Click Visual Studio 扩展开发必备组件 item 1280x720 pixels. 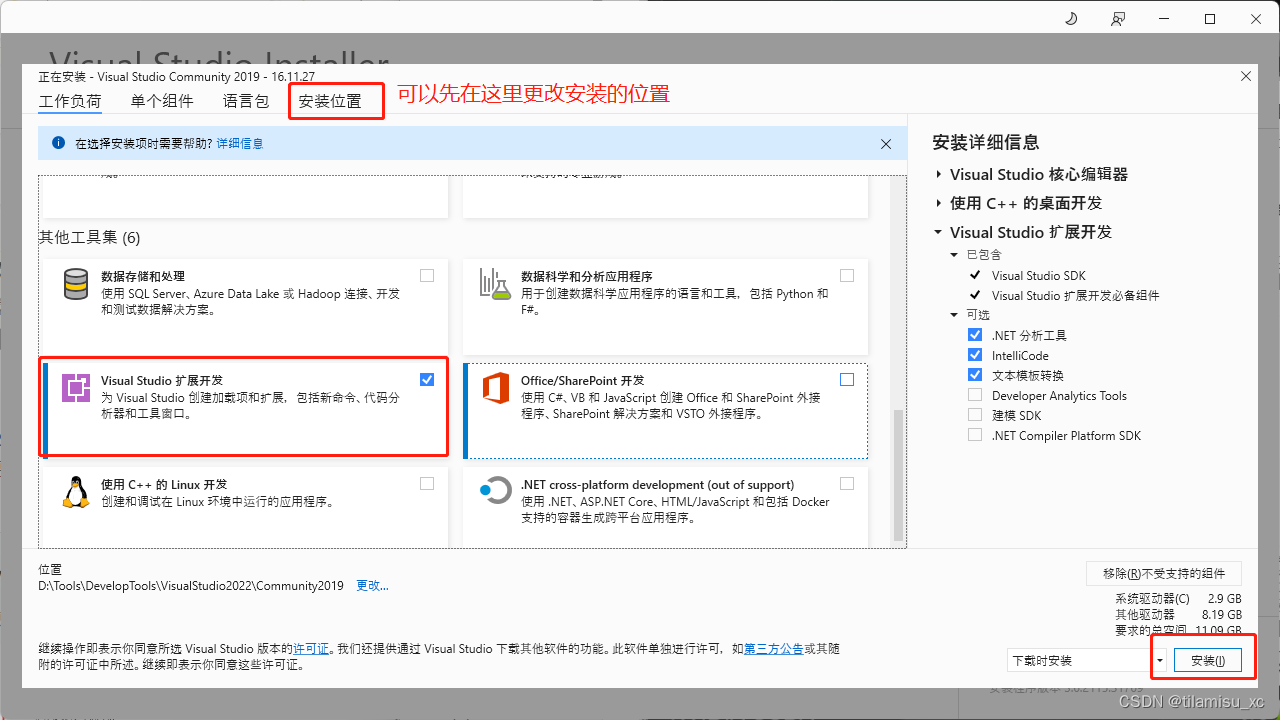coord(1076,295)
